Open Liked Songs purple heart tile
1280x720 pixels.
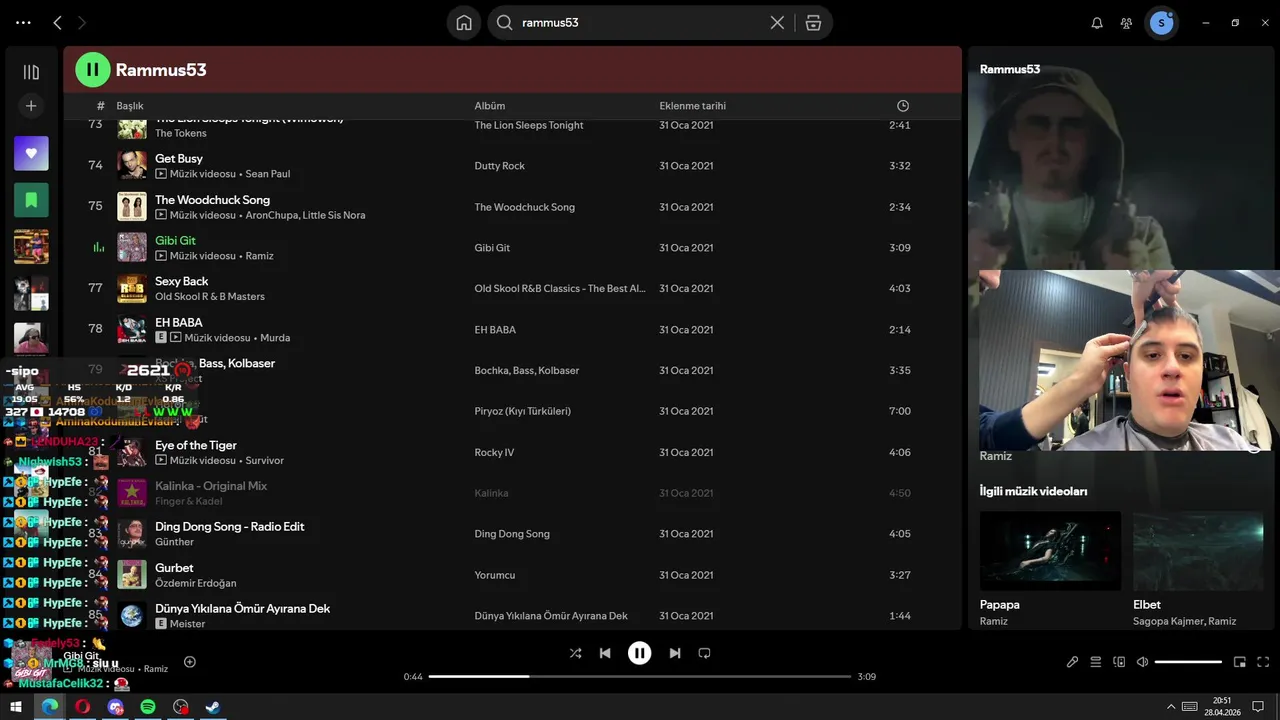coord(31,153)
